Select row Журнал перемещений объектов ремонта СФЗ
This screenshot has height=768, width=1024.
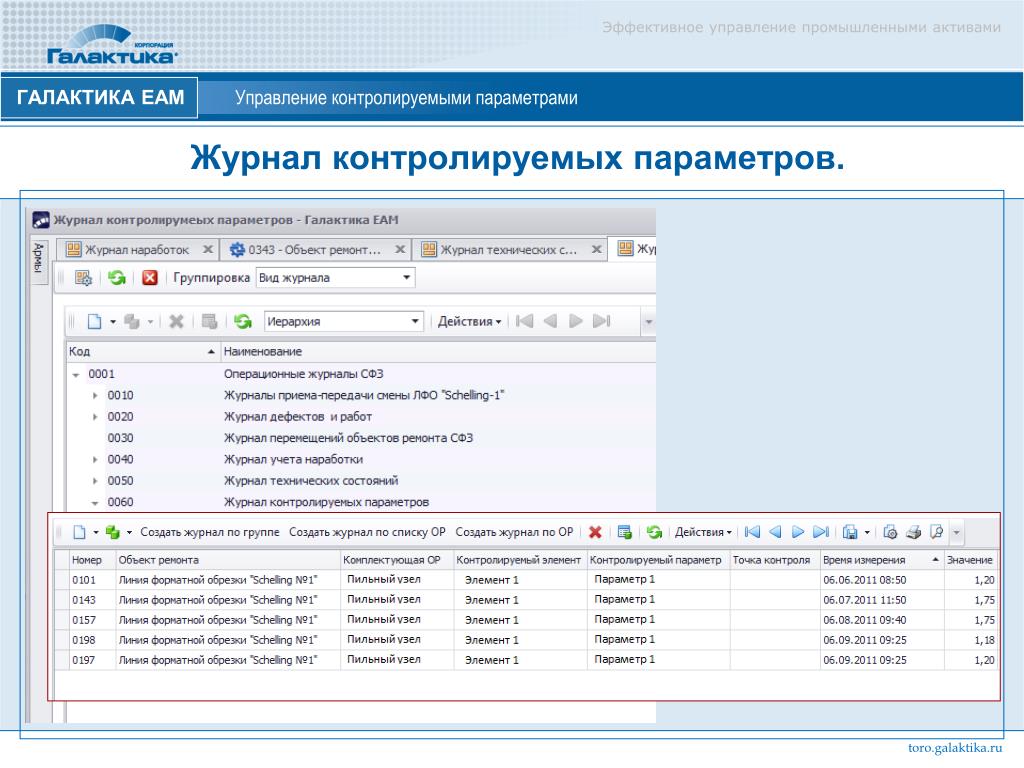pyautogui.click(x=361, y=438)
